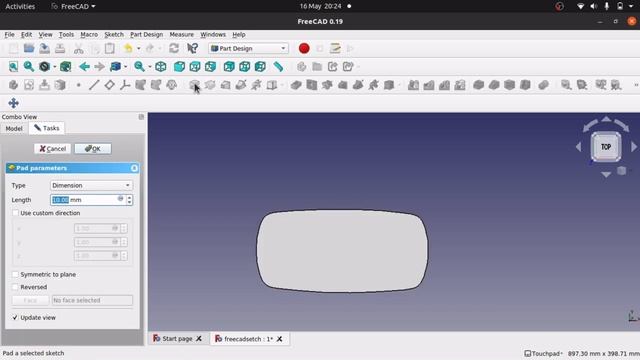
Task: Click the create body icon
Action: tap(13, 85)
